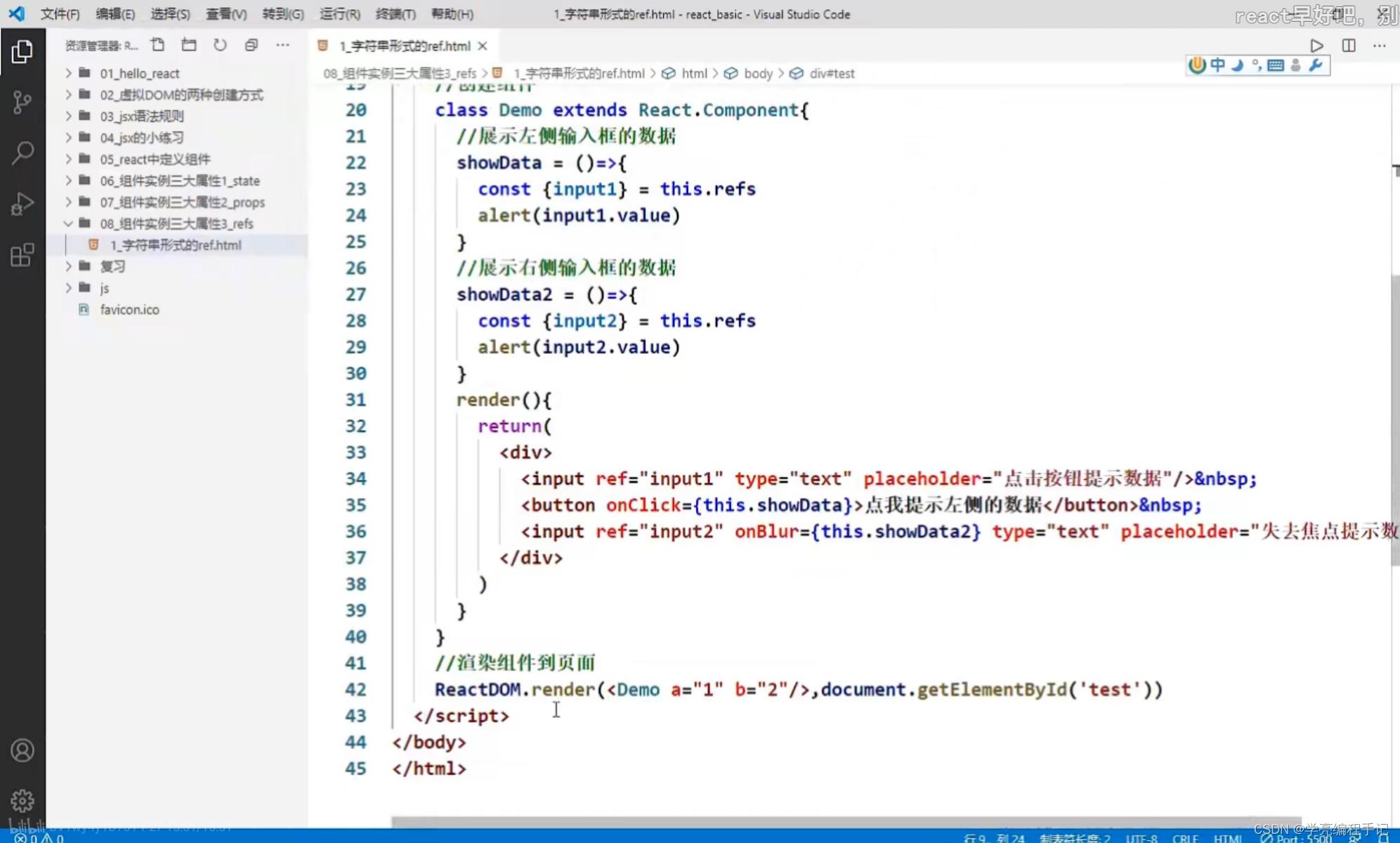Screen dimensions: 1400x843
Task: Toggle IME half/full width moon icon
Action: tap(1237, 65)
